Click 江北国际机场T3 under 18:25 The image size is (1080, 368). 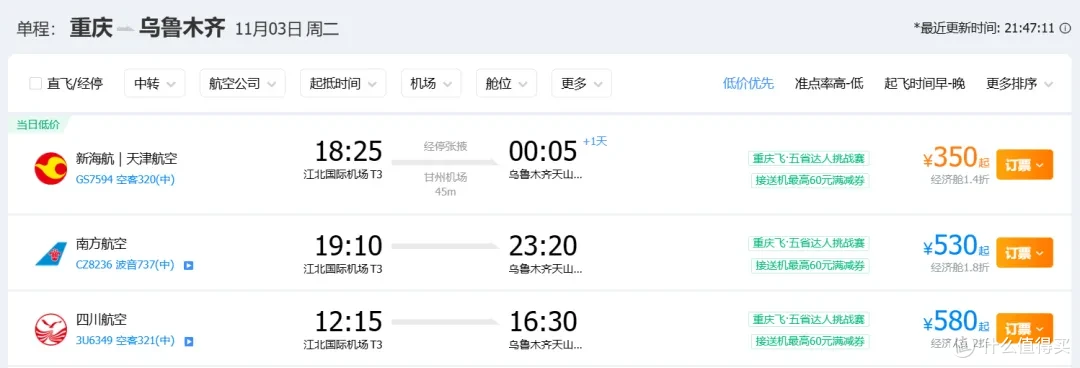point(343,175)
